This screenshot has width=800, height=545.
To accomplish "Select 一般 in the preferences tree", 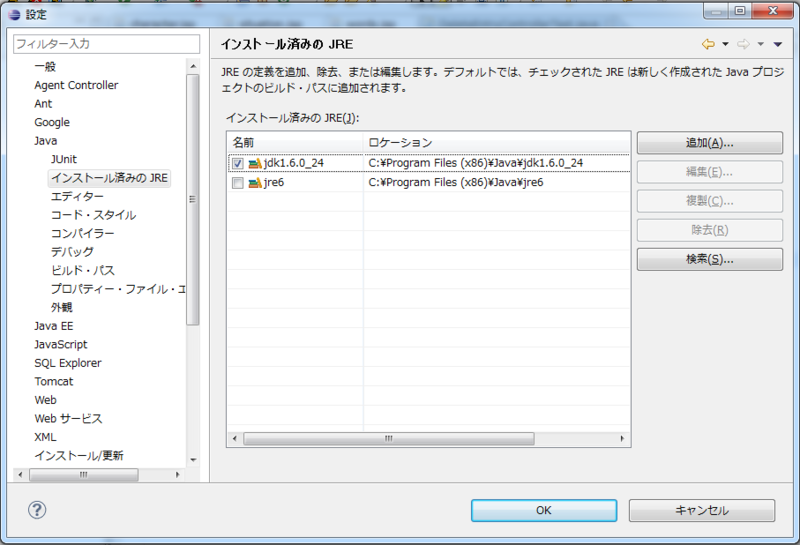I will pos(45,66).
